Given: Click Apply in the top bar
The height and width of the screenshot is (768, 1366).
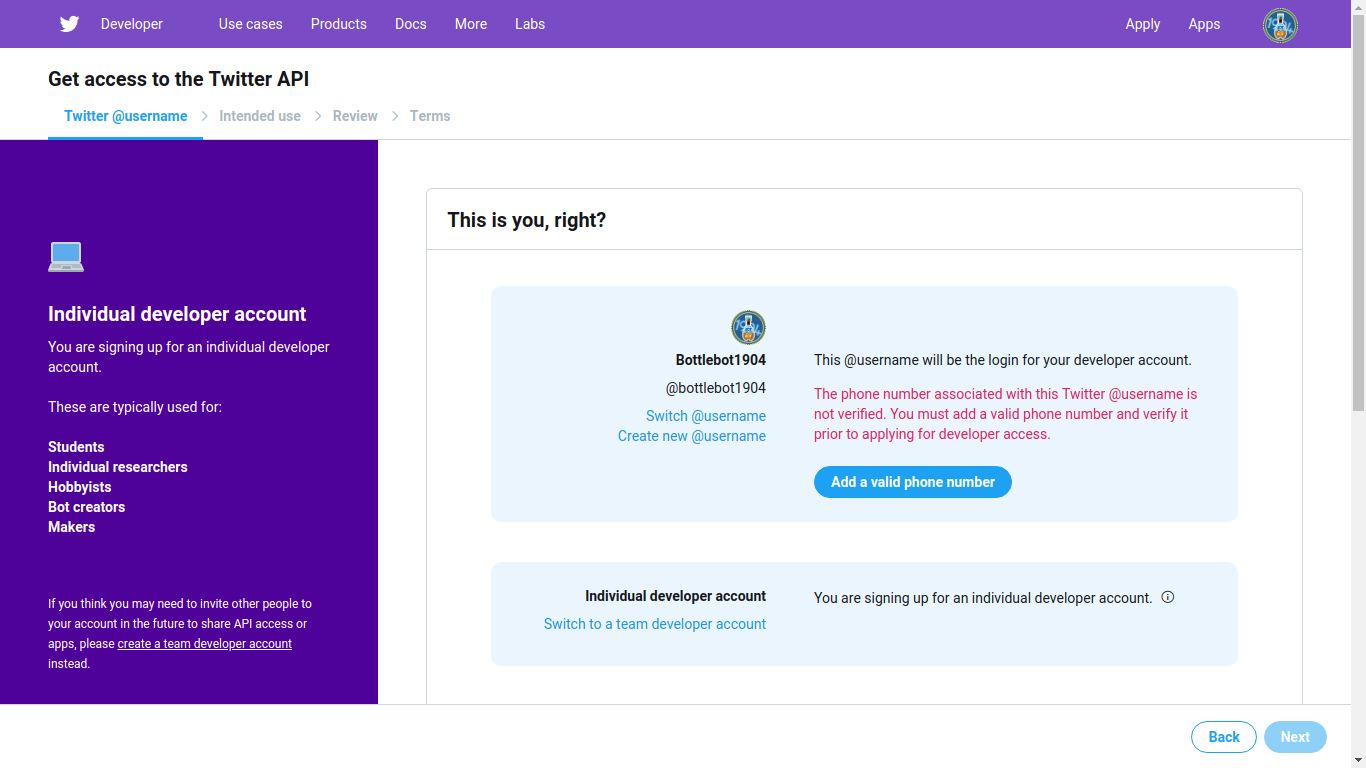Looking at the screenshot, I should (x=1143, y=24).
